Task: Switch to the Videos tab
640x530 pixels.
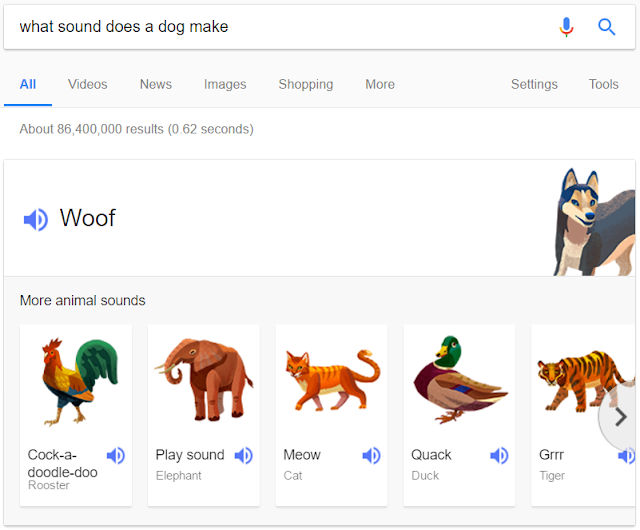Action: pos(87,84)
